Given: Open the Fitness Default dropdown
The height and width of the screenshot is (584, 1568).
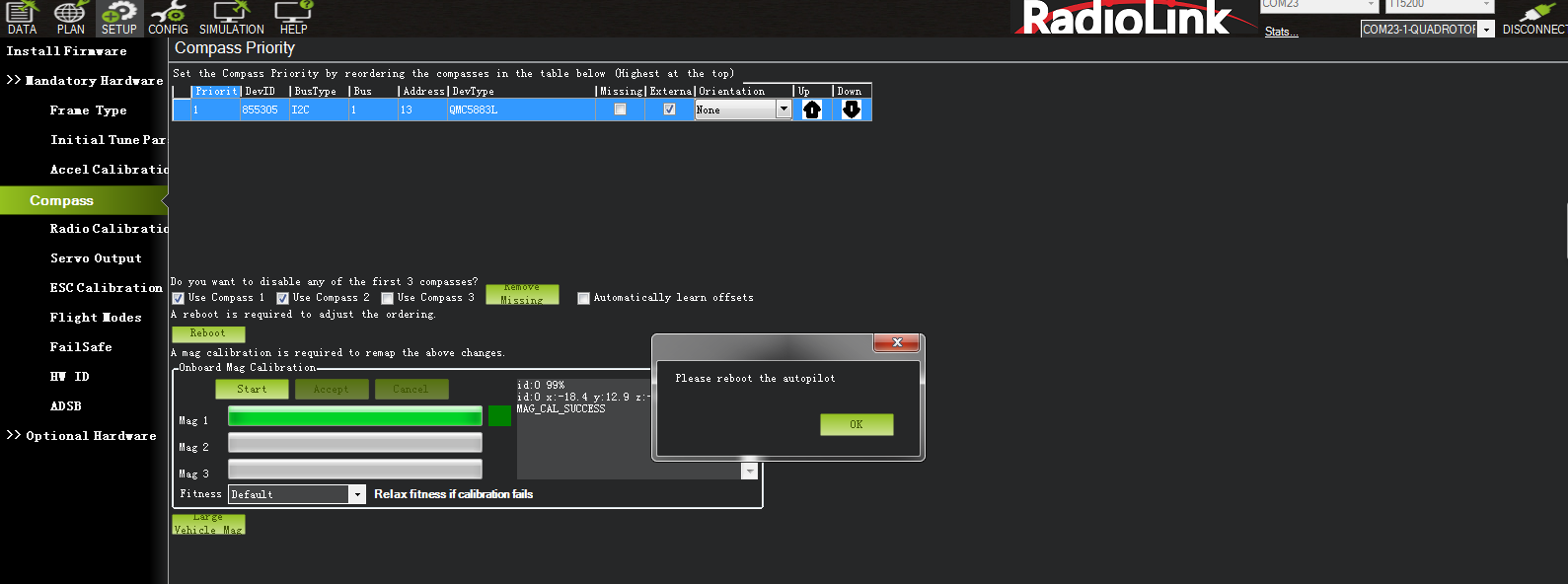Looking at the screenshot, I should click(357, 494).
